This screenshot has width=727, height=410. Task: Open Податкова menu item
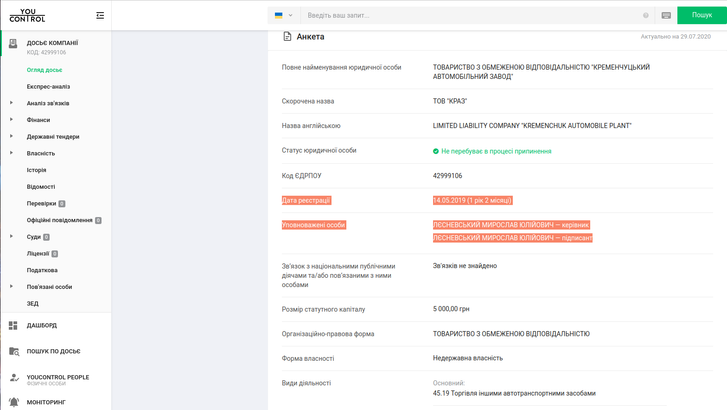click(x=42, y=270)
